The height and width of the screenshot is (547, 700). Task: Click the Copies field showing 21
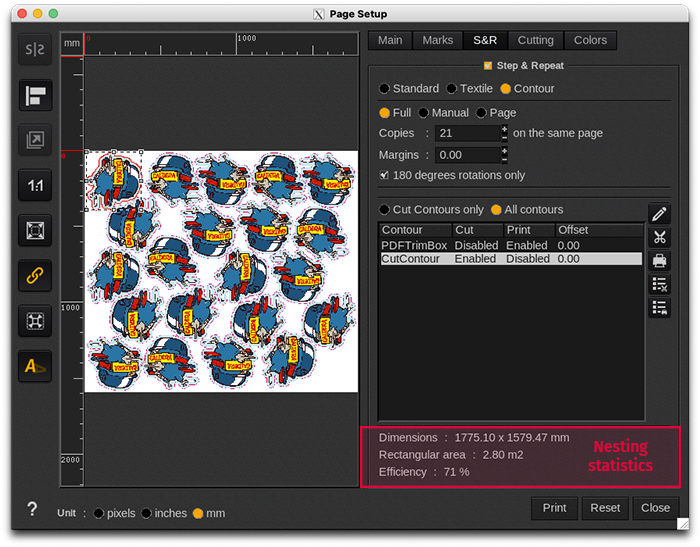click(x=467, y=133)
